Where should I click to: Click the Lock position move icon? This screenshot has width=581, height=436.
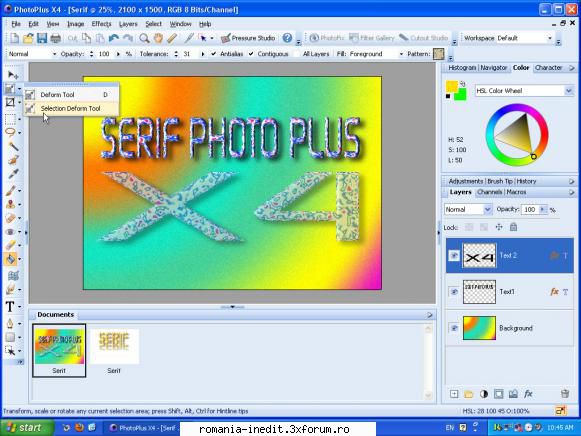pos(499,227)
